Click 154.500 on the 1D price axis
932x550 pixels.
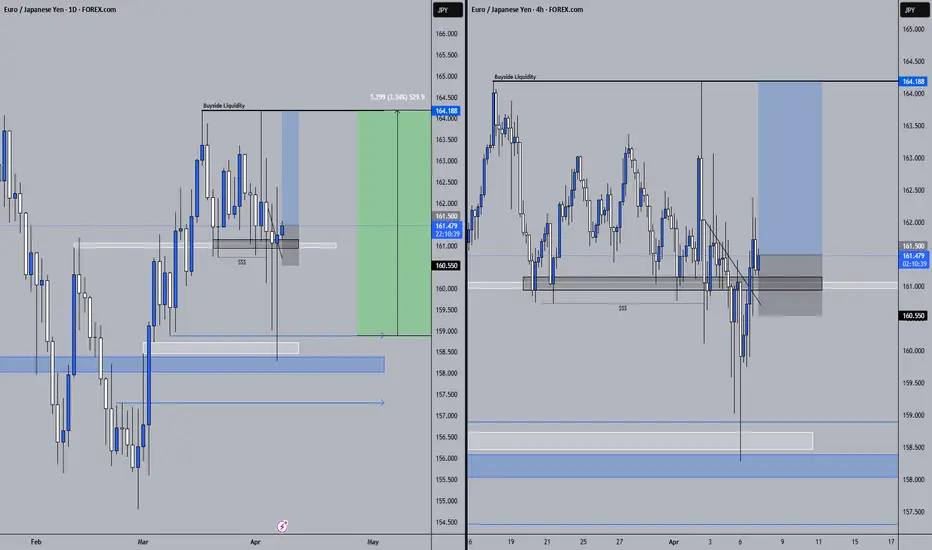tap(446, 522)
